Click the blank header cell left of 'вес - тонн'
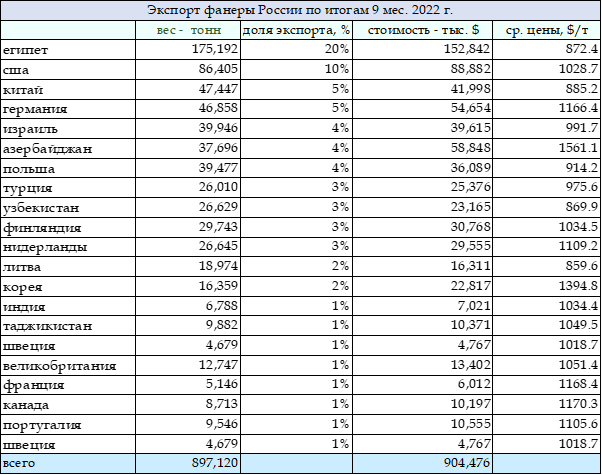Screen dimensions: 602x475 pyautogui.click(x=68, y=30)
